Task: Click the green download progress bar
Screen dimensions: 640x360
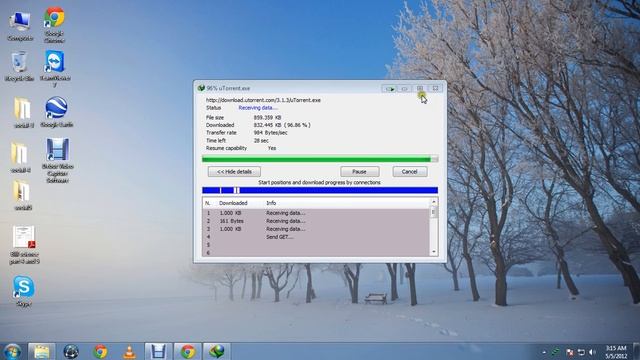Action: coord(320,159)
